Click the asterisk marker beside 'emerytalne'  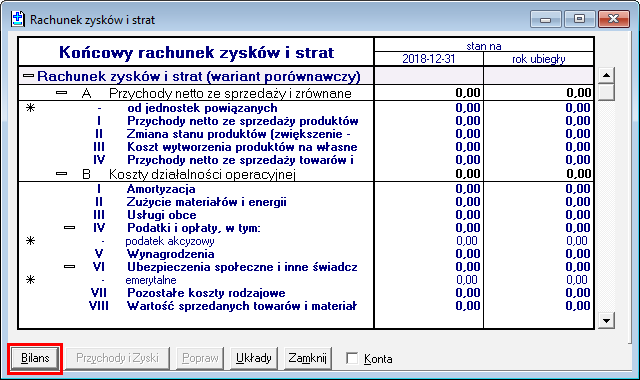pyautogui.click(x=31, y=280)
